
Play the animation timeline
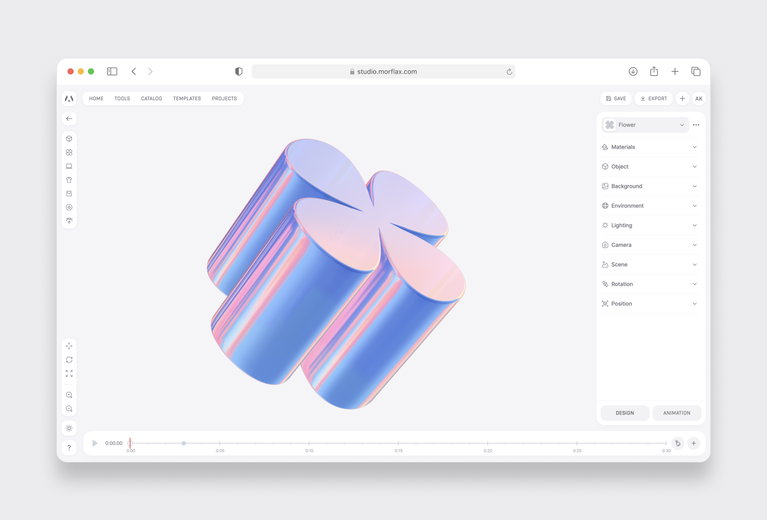[x=95, y=443]
